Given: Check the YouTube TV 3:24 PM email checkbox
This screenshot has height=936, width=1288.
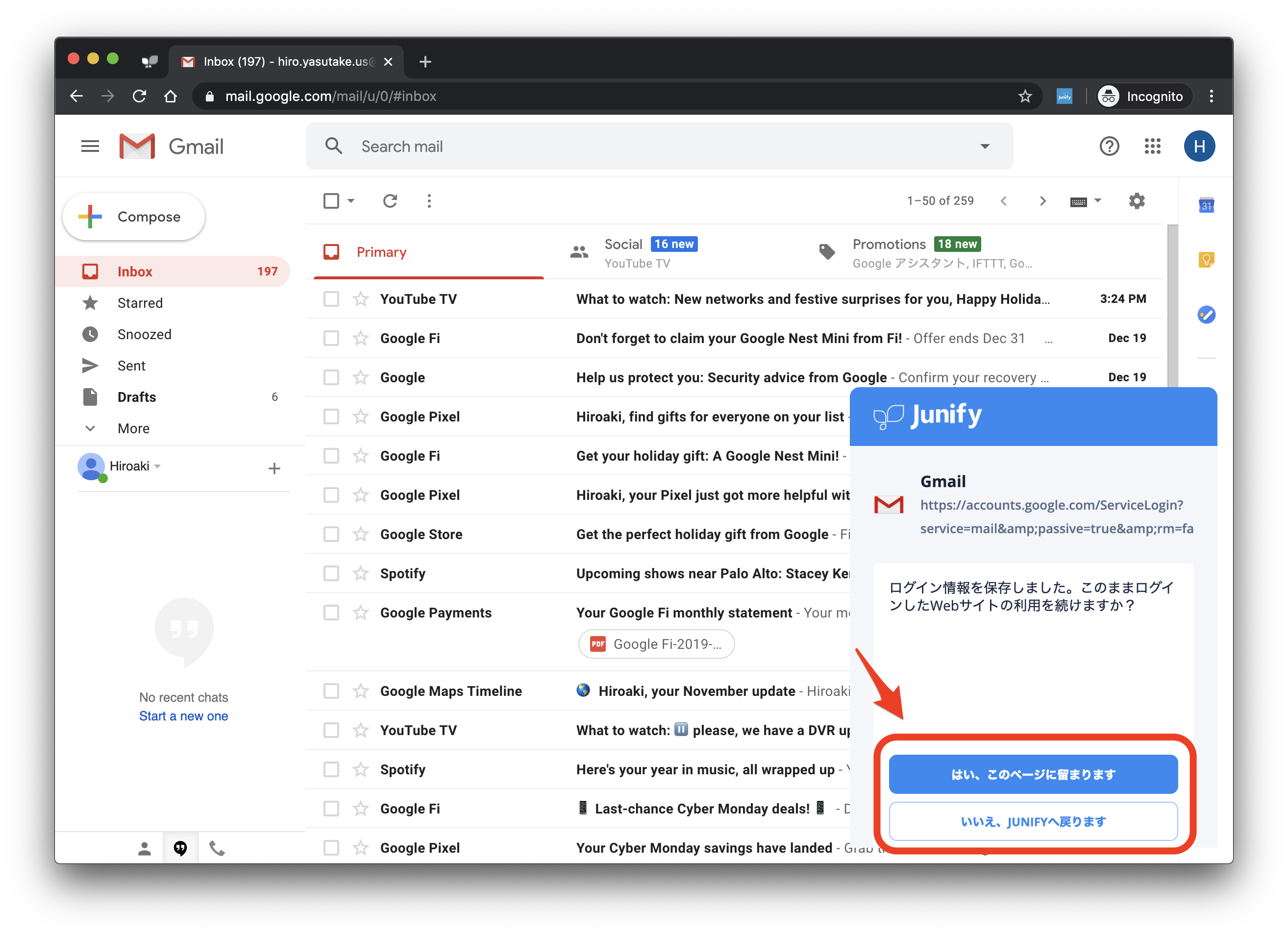Looking at the screenshot, I should [331, 299].
